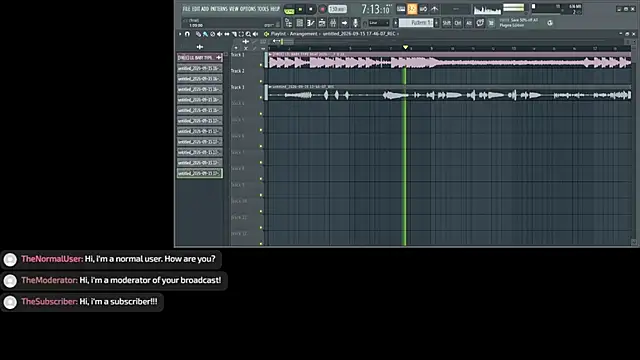The height and width of the screenshot is (360, 640).
Task: Select the playlist Playback speaker tool
Action: point(256,34)
